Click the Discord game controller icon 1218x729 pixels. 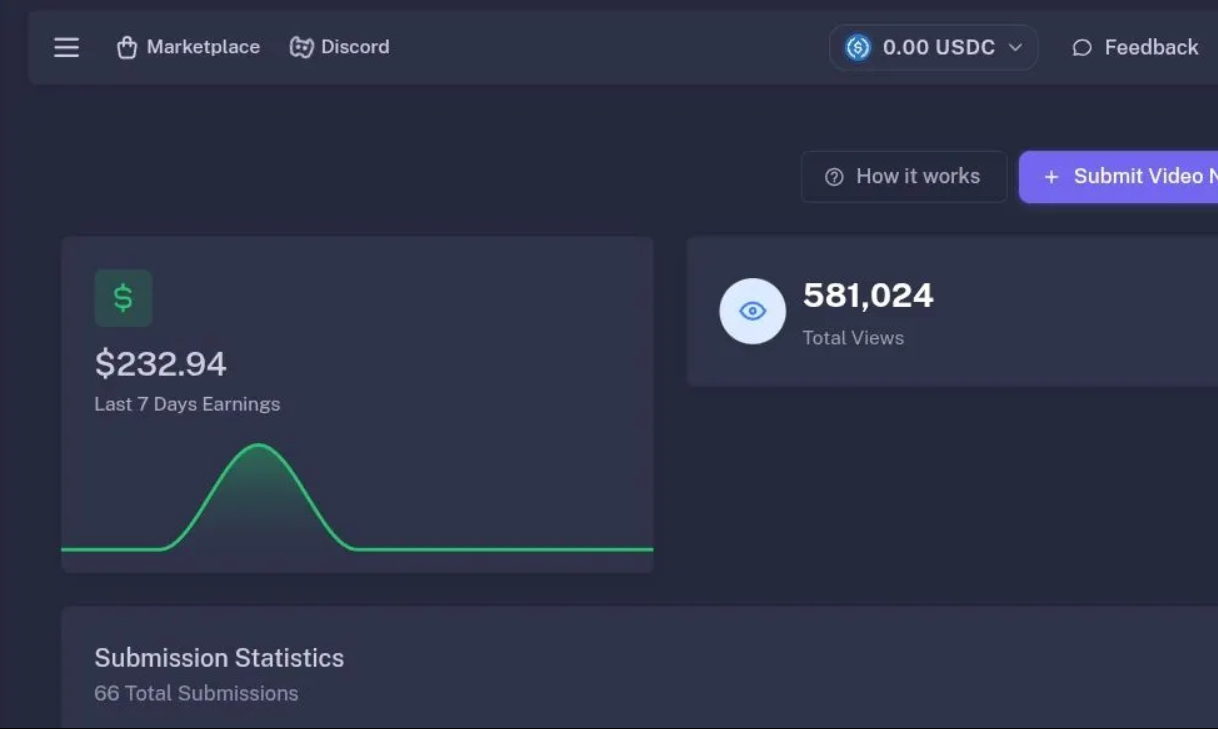[x=299, y=46]
